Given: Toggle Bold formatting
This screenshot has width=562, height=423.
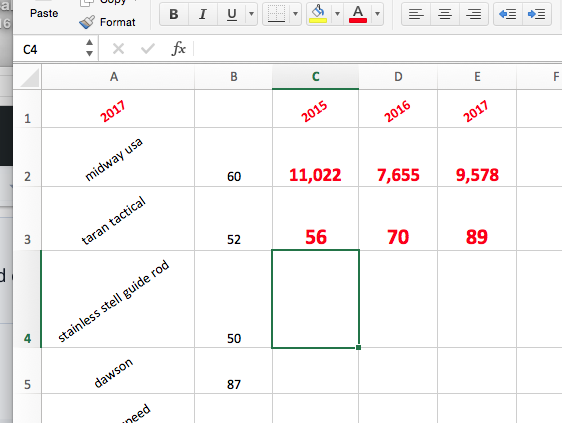Looking at the screenshot, I should coord(174,14).
